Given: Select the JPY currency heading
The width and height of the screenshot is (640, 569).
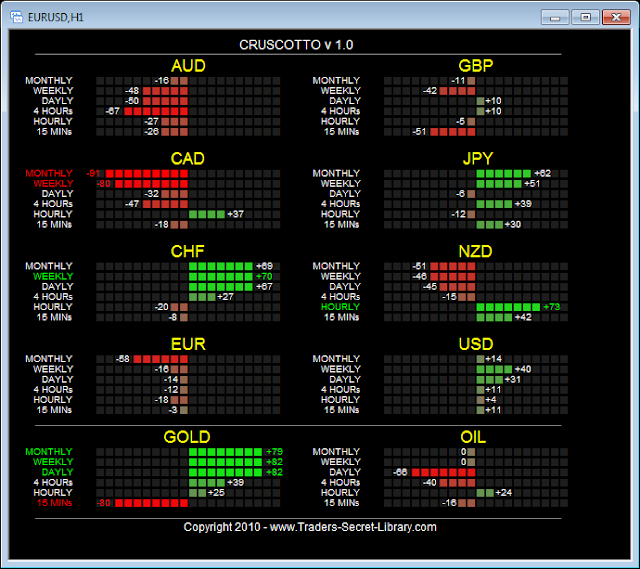Looking at the screenshot, I should pyautogui.click(x=478, y=158).
